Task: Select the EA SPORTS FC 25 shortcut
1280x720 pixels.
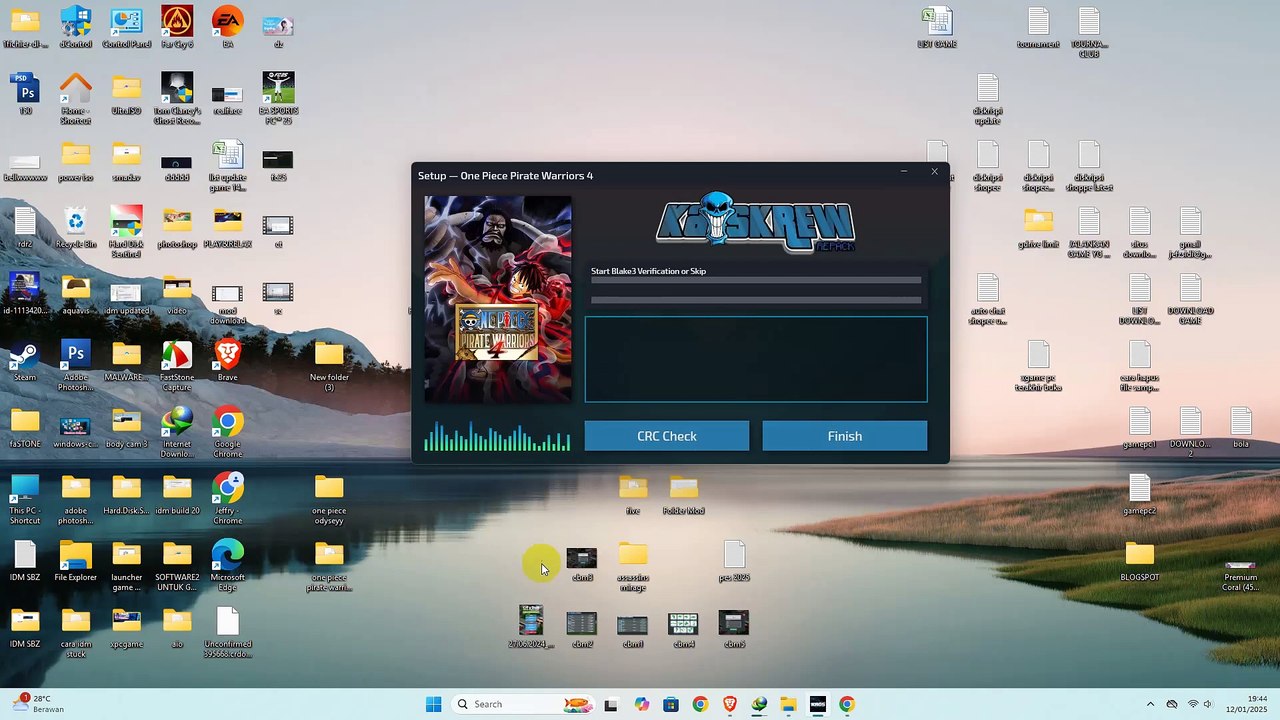Action: point(278,96)
